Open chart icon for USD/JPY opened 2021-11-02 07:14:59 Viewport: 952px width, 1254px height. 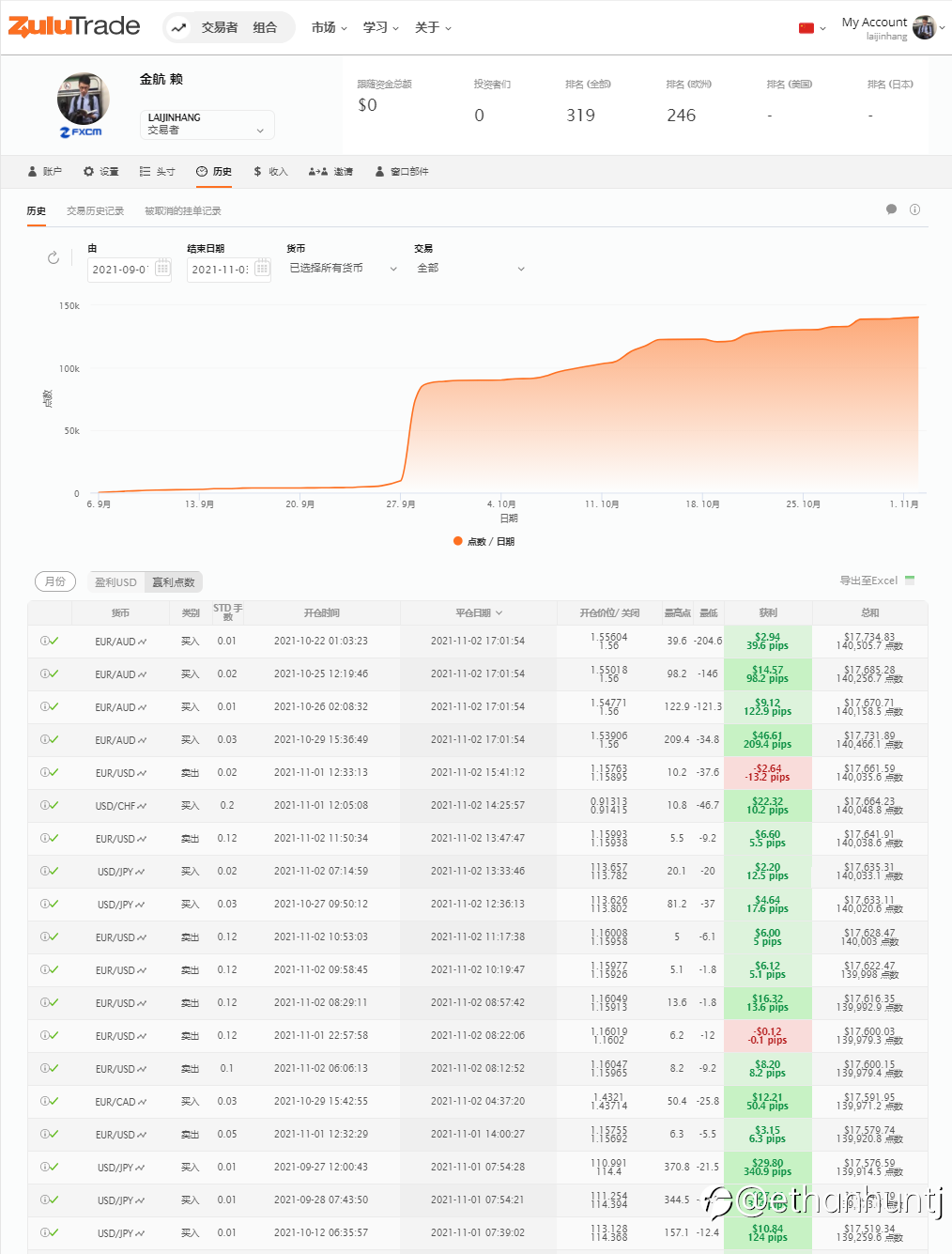141,872
